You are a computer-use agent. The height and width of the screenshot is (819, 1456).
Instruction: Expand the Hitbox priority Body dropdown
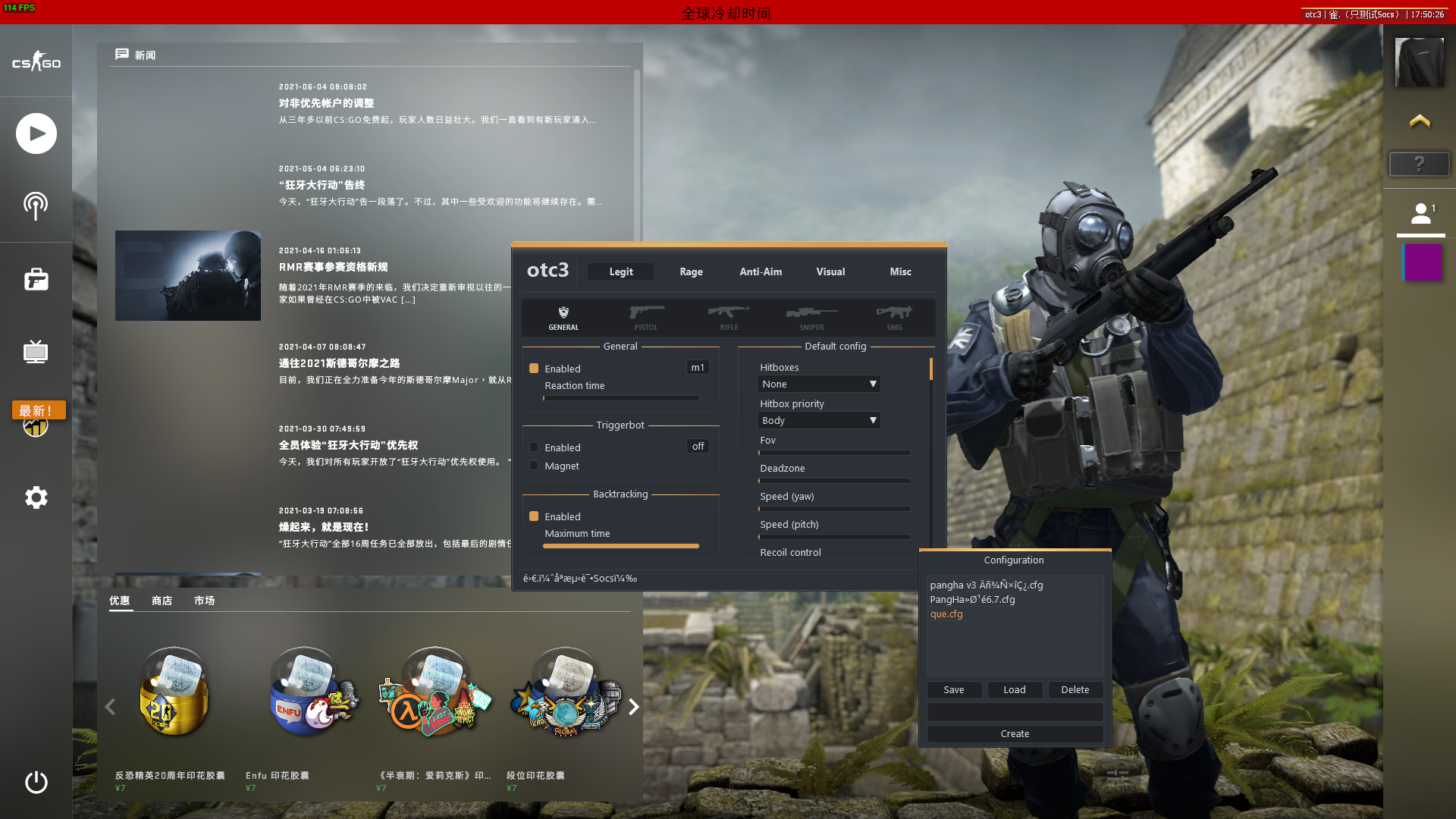(818, 420)
